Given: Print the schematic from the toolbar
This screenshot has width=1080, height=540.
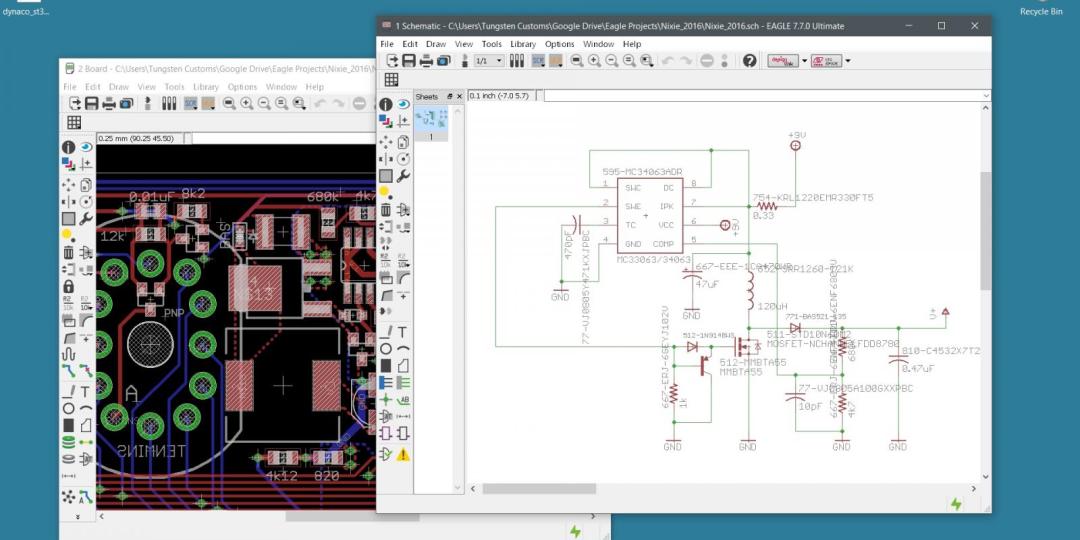Looking at the screenshot, I should [426, 61].
